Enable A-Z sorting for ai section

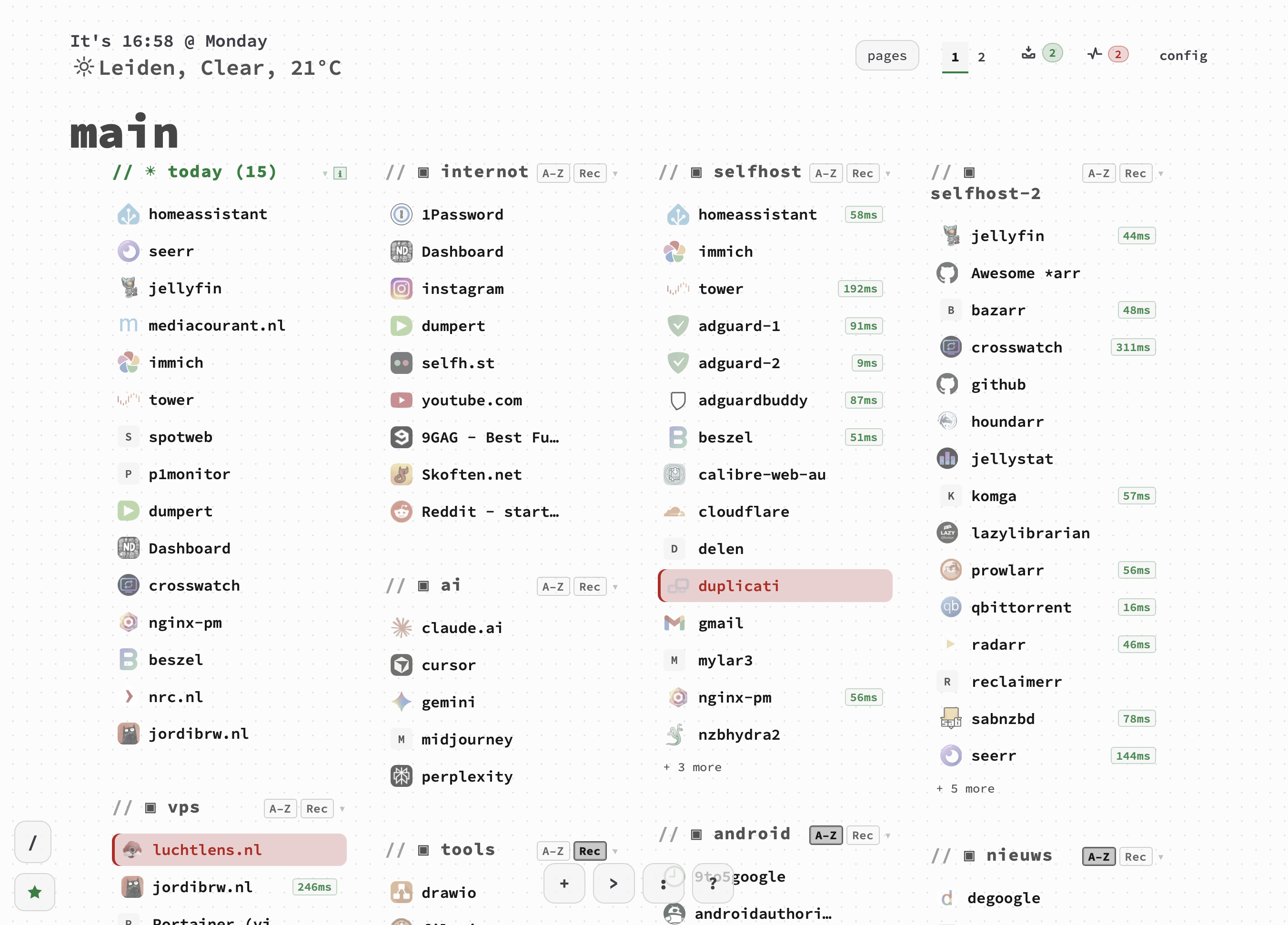(x=553, y=586)
